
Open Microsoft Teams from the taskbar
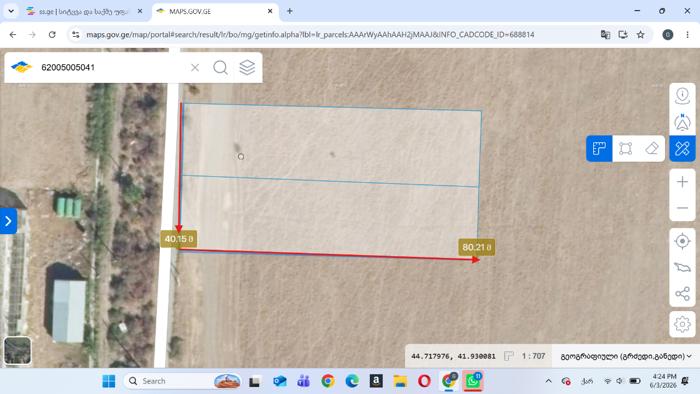click(x=304, y=381)
